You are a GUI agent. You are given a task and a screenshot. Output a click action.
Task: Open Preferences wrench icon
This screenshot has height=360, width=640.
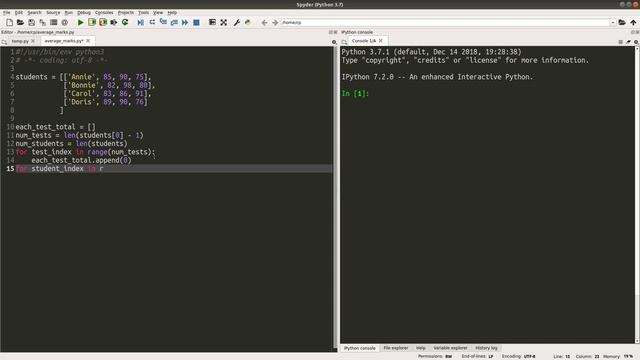tap(236, 22)
